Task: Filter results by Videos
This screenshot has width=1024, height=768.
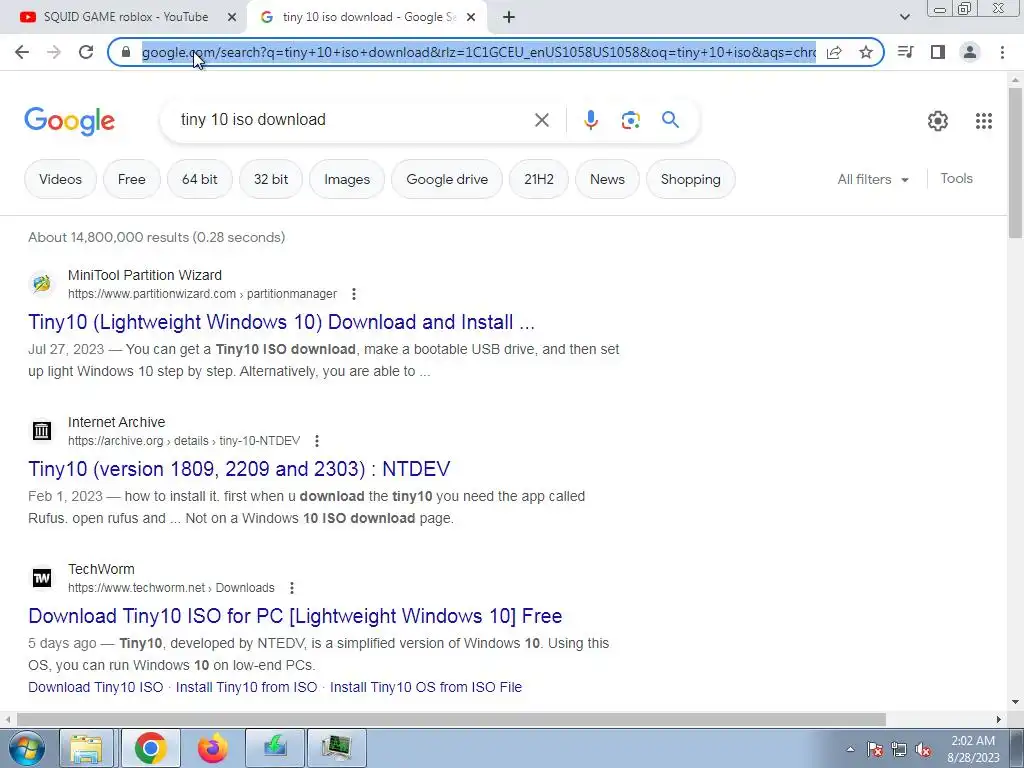Action: tap(60, 179)
